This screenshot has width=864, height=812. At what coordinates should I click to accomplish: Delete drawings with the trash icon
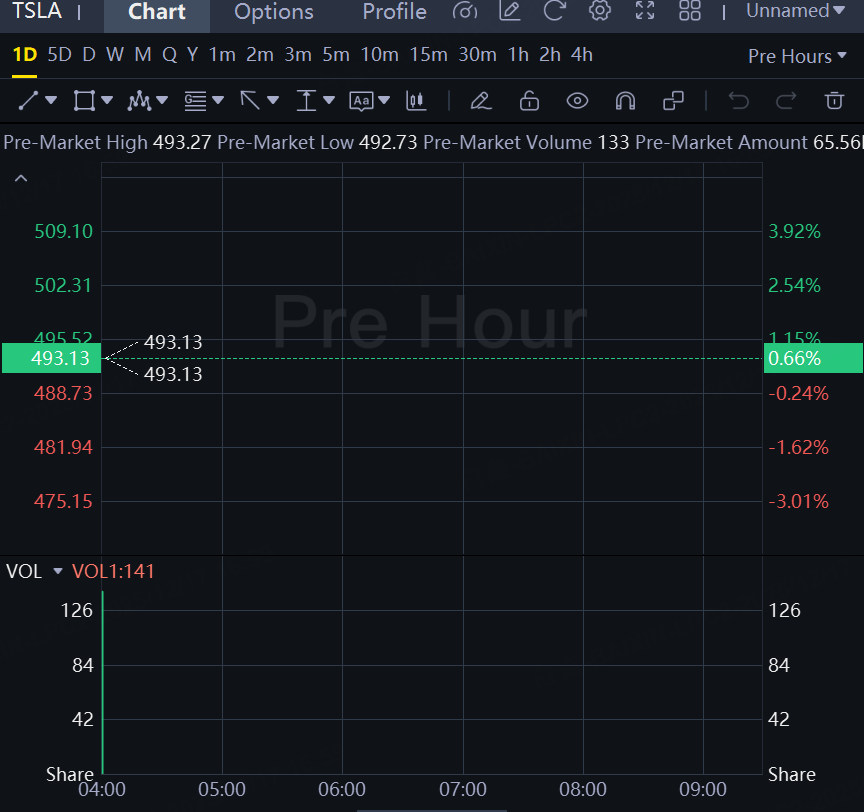point(834,101)
